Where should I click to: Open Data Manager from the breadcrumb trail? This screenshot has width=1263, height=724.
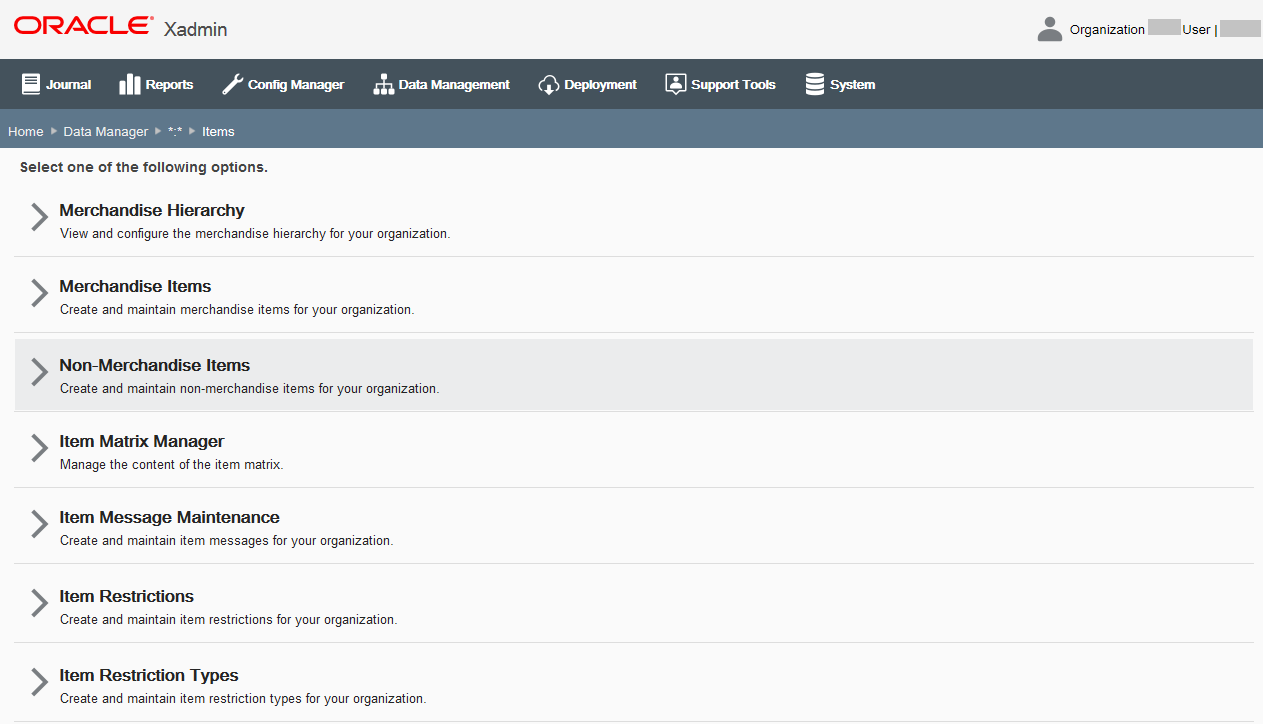pyautogui.click(x=105, y=131)
